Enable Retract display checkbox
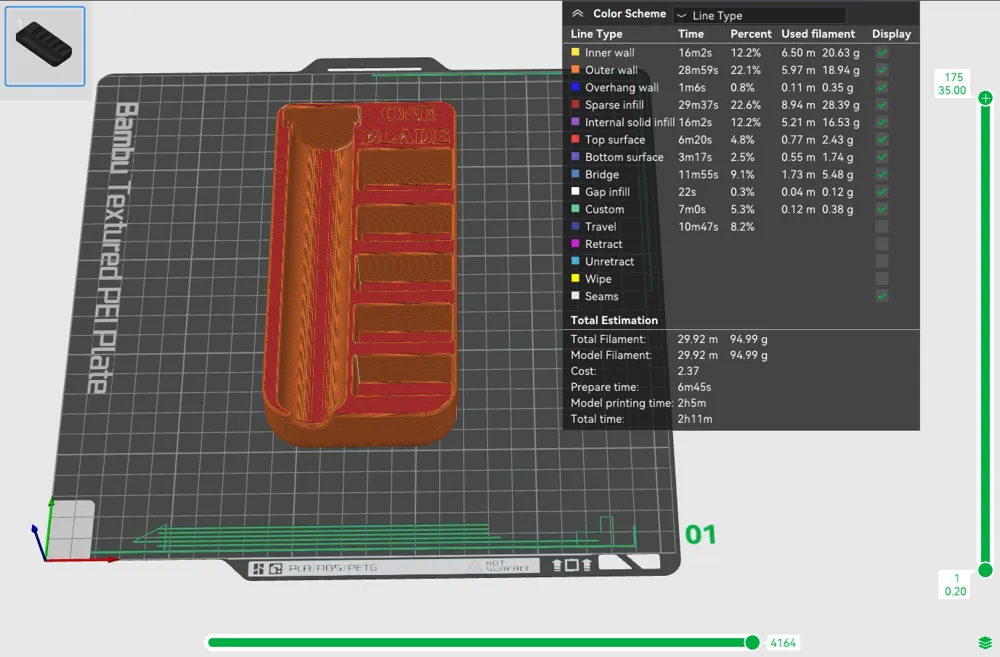This screenshot has width=1000, height=657. click(881, 244)
